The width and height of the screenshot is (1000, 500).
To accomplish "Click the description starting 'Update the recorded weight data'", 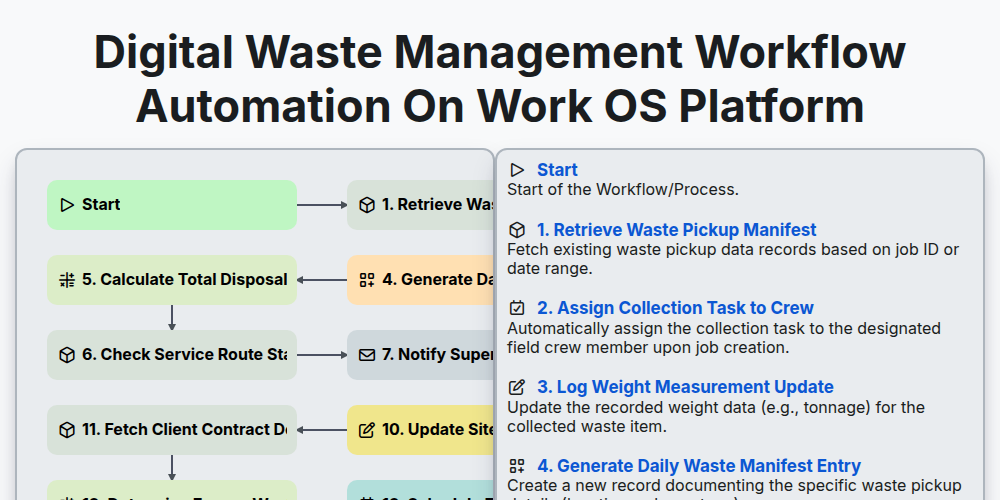I will (716, 417).
